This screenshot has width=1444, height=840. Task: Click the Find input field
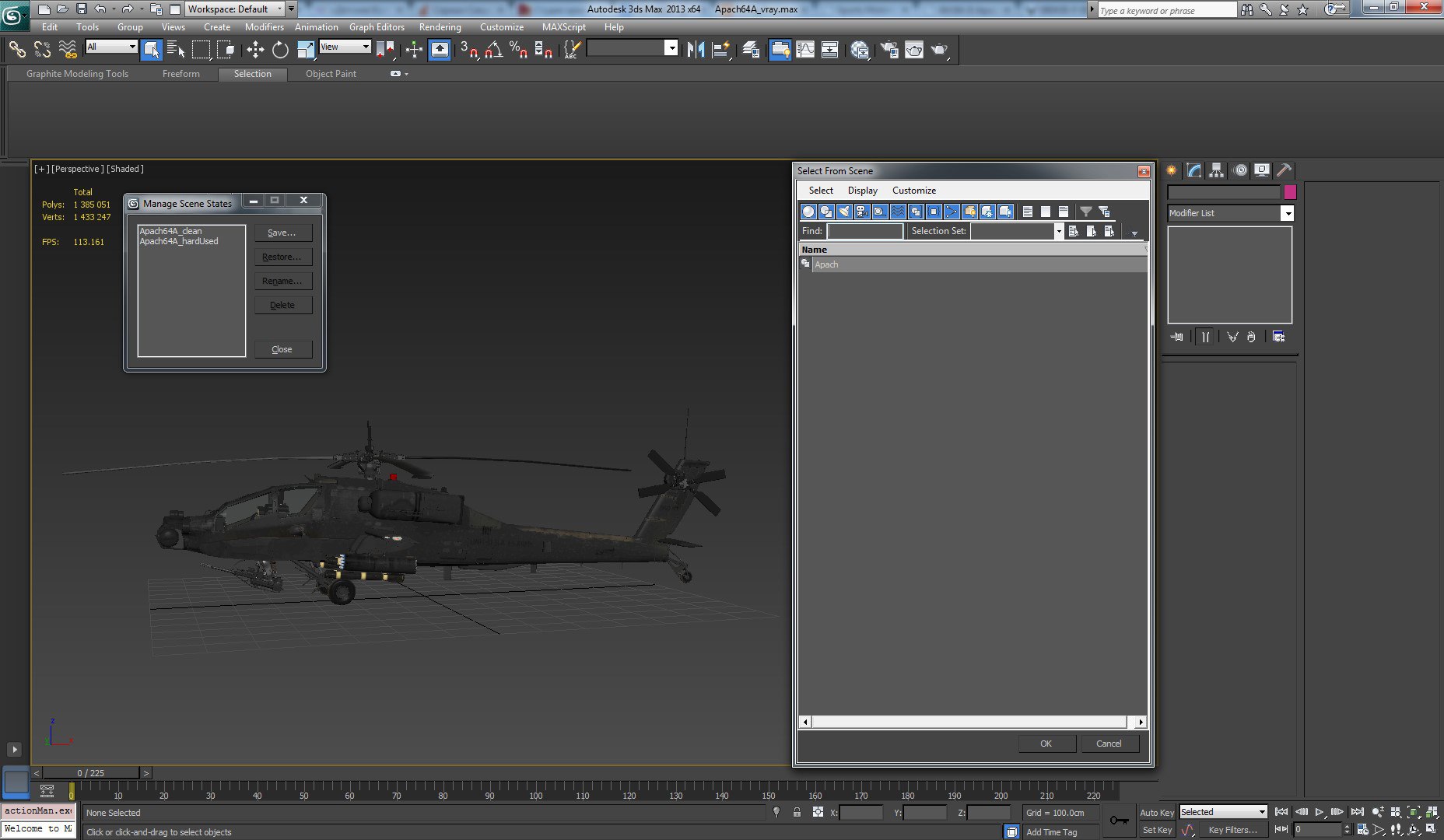pos(864,231)
